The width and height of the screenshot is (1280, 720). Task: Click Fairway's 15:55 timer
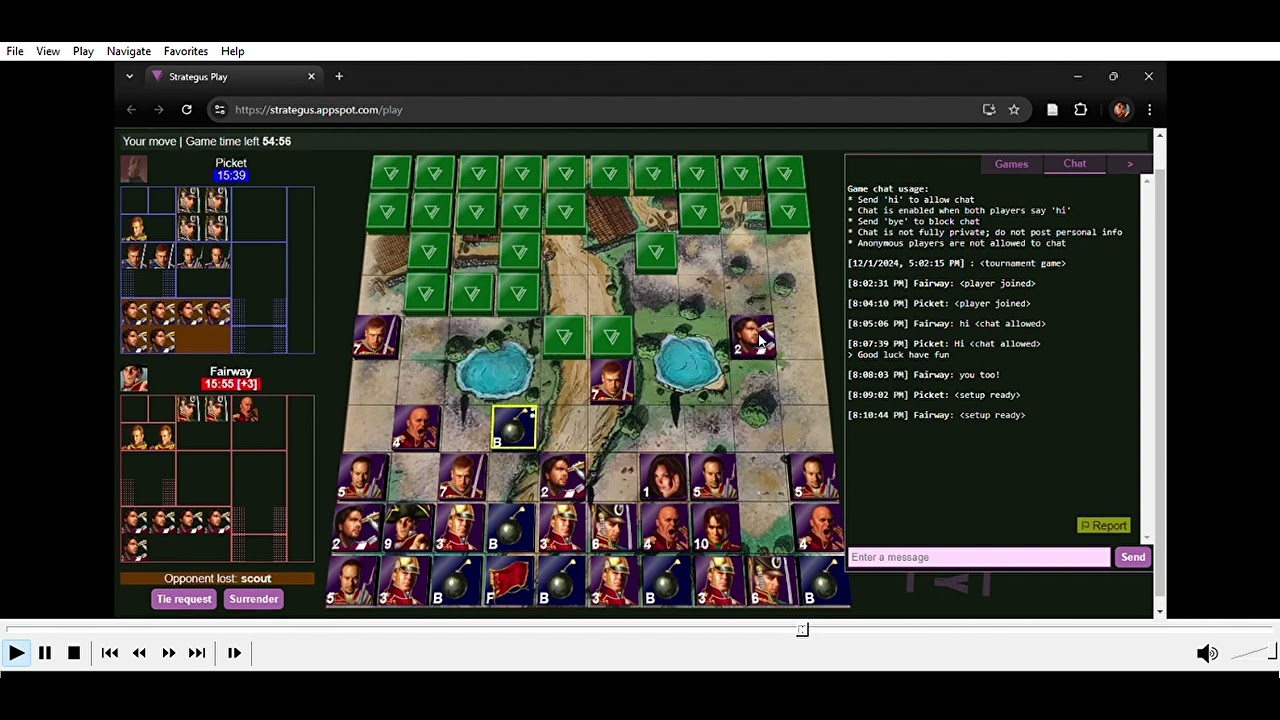pos(231,384)
